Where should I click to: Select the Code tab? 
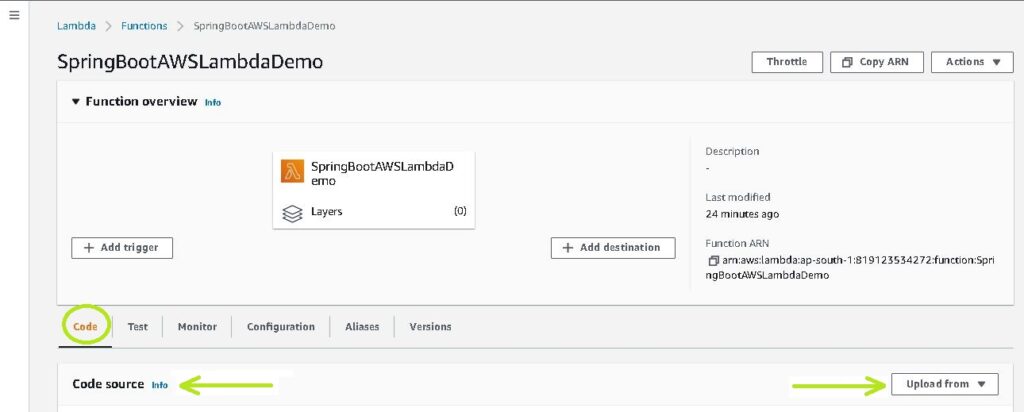click(85, 326)
